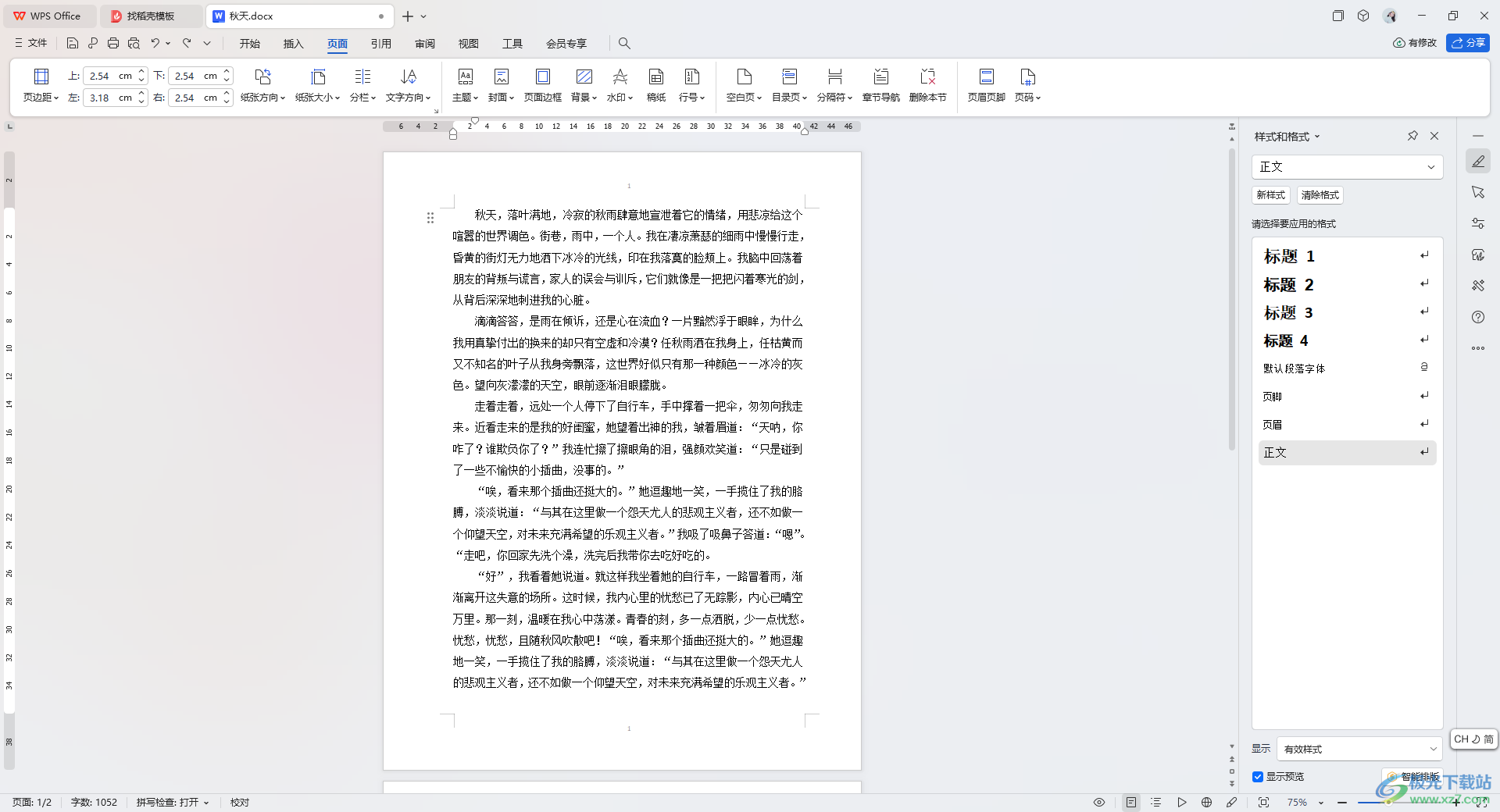Open Page Number options
The width and height of the screenshot is (1500, 812).
(x=1027, y=85)
